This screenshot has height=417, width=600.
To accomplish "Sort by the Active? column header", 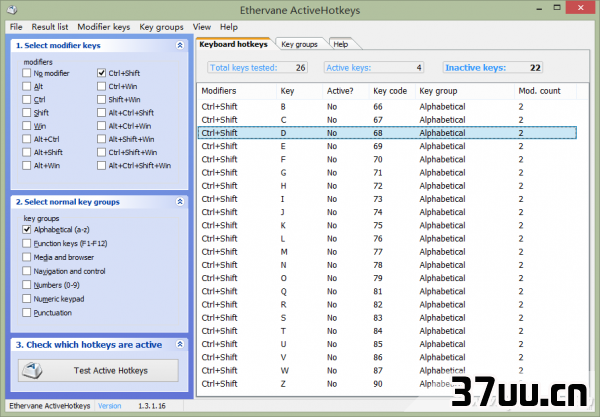I will 346,91.
